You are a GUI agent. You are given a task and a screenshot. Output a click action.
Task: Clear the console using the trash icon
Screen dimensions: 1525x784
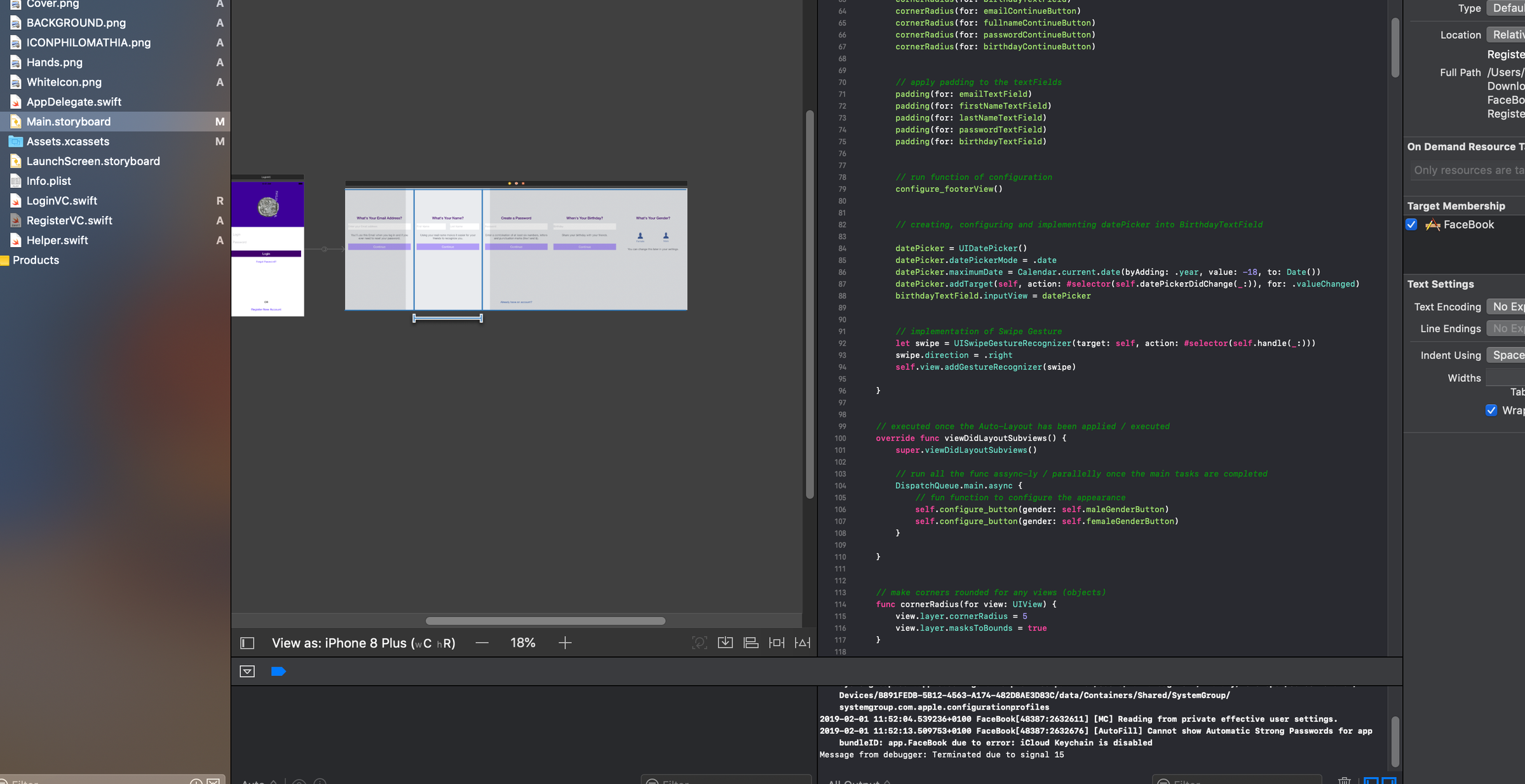(x=1345, y=781)
